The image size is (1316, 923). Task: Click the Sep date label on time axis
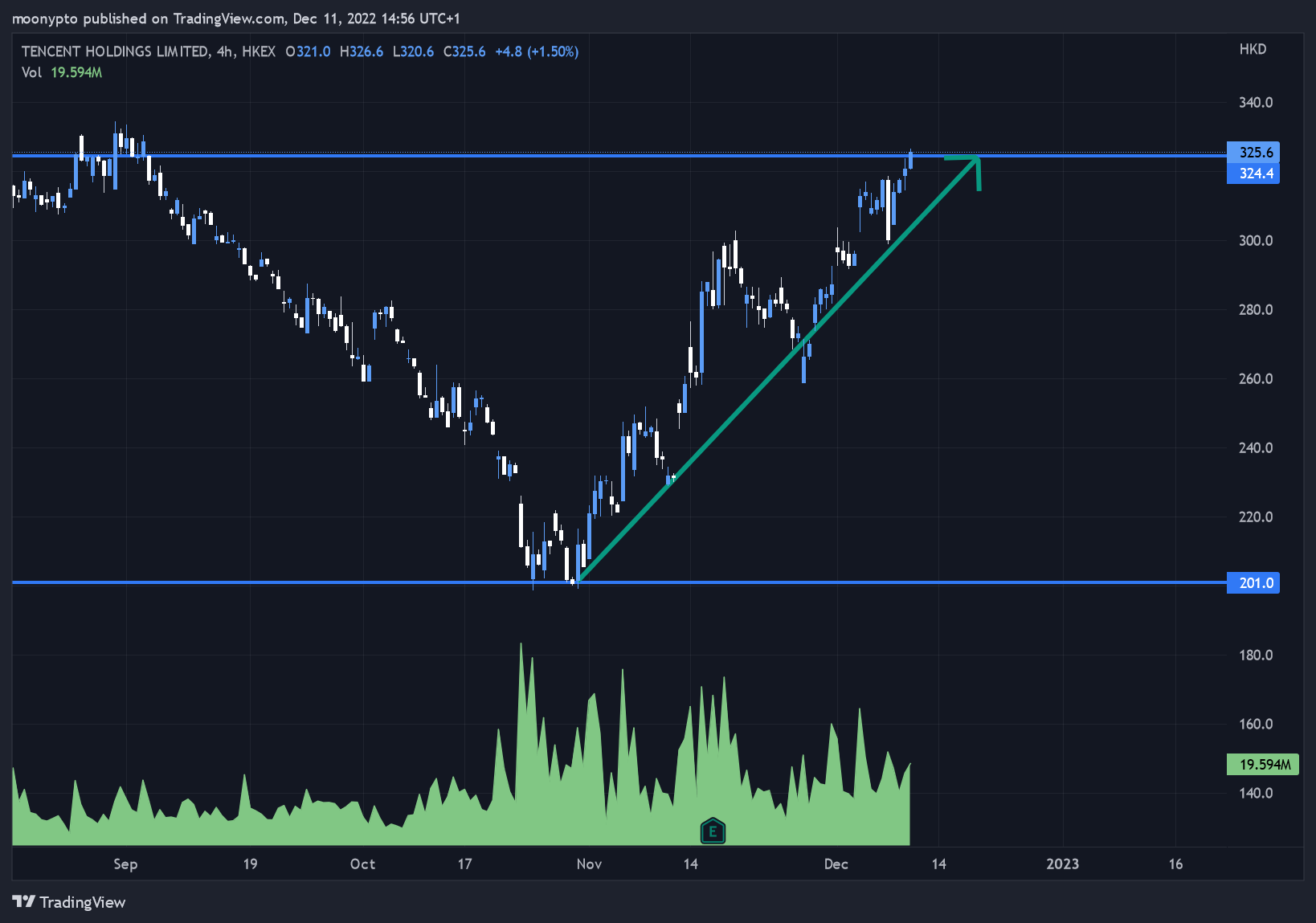tap(125, 864)
